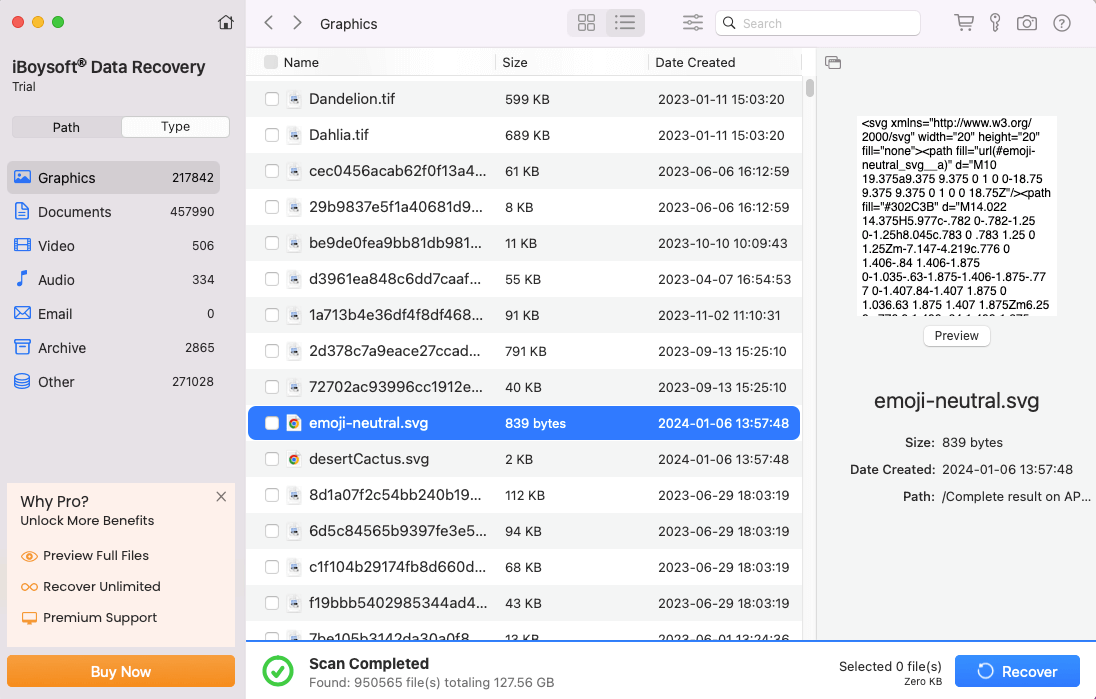The width and height of the screenshot is (1096, 699).
Task: Open the scan results filter options
Action: tap(692, 22)
